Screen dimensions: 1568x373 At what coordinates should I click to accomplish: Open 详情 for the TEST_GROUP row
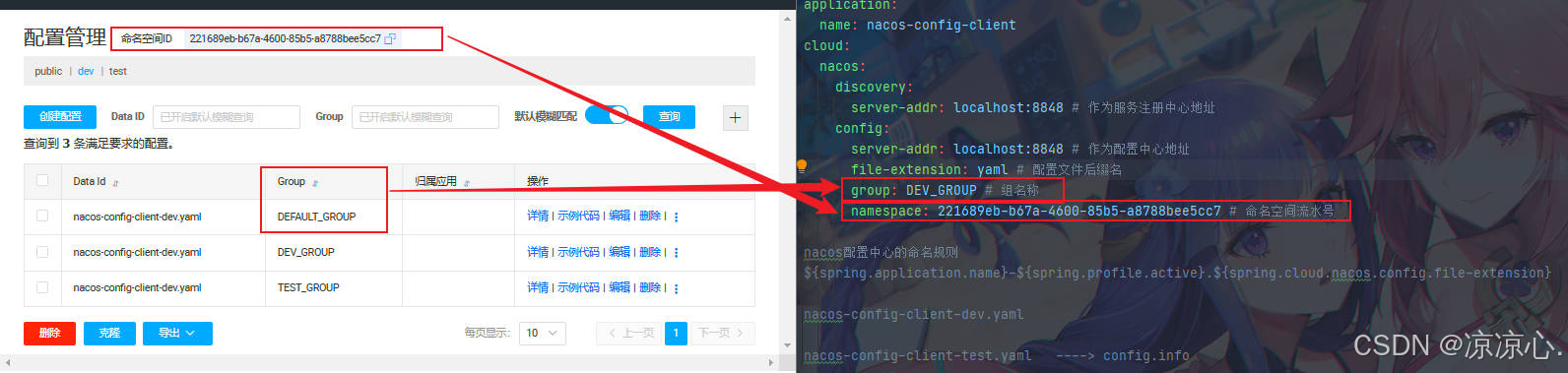tap(538, 287)
